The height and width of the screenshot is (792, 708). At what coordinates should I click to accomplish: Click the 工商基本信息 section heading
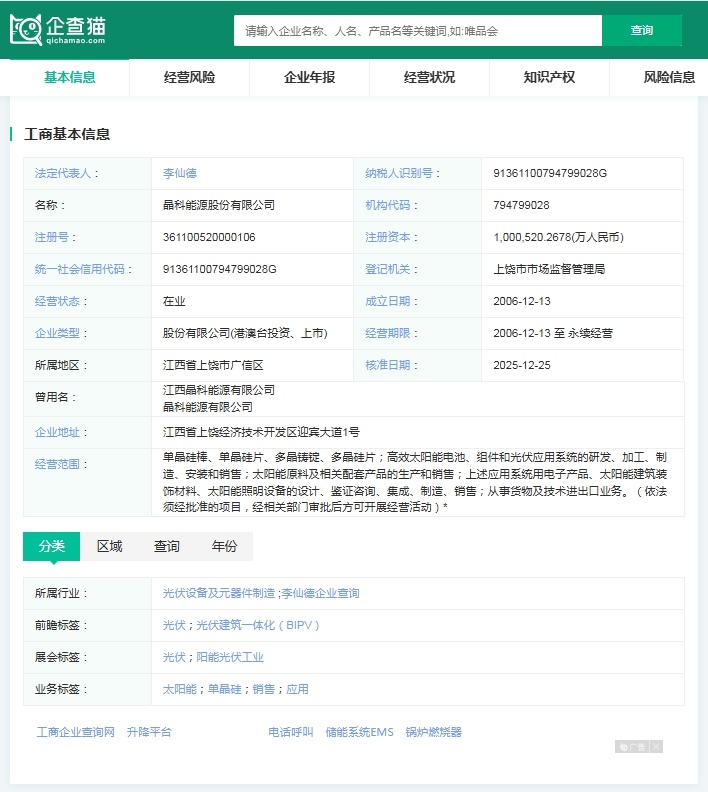[x=67, y=134]
